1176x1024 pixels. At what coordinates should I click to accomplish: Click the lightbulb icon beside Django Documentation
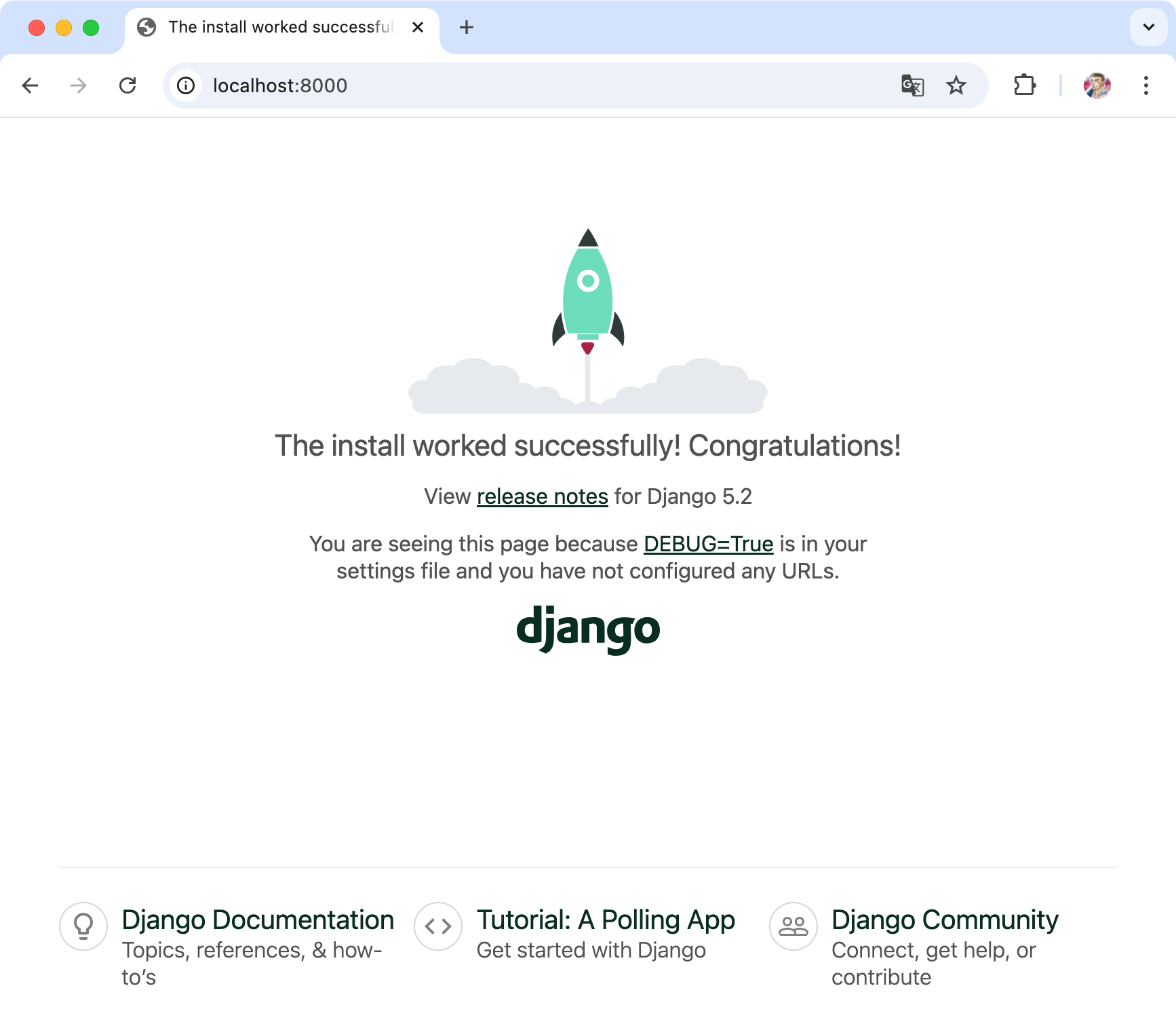pyautogui.click(x=83, y=926)
